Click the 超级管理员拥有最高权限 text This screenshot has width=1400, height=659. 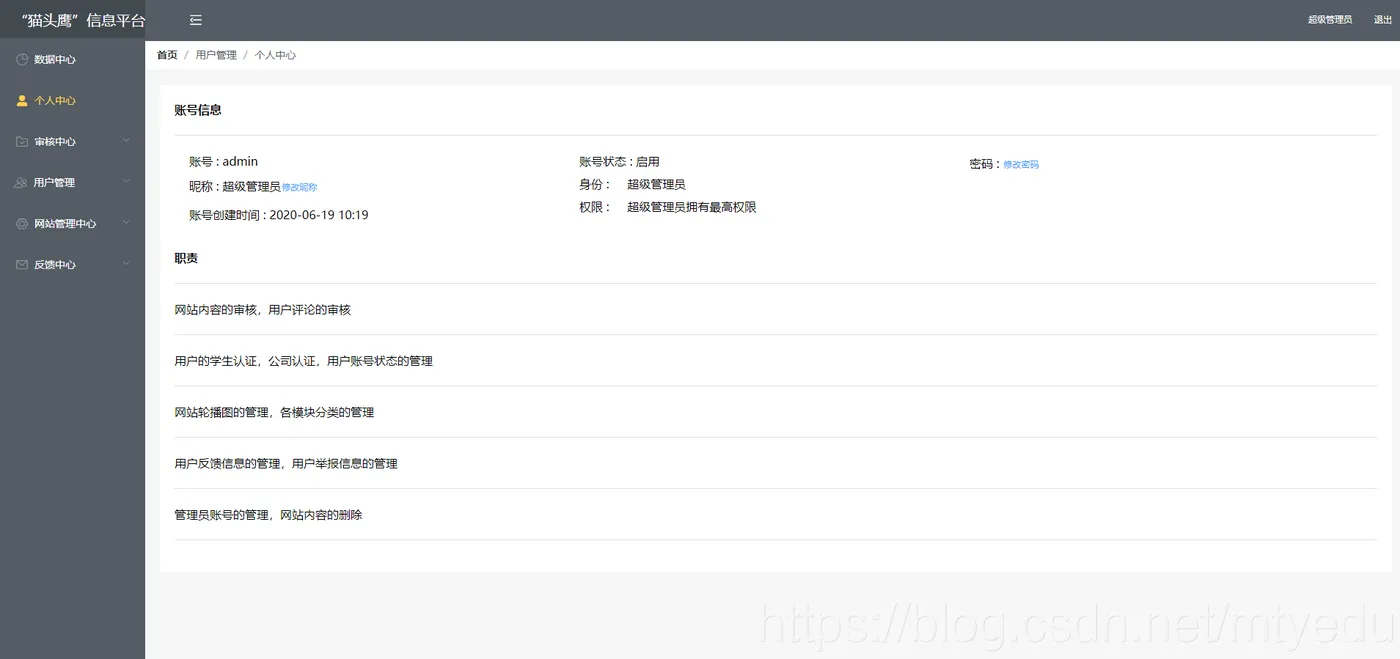pos(692,207)
